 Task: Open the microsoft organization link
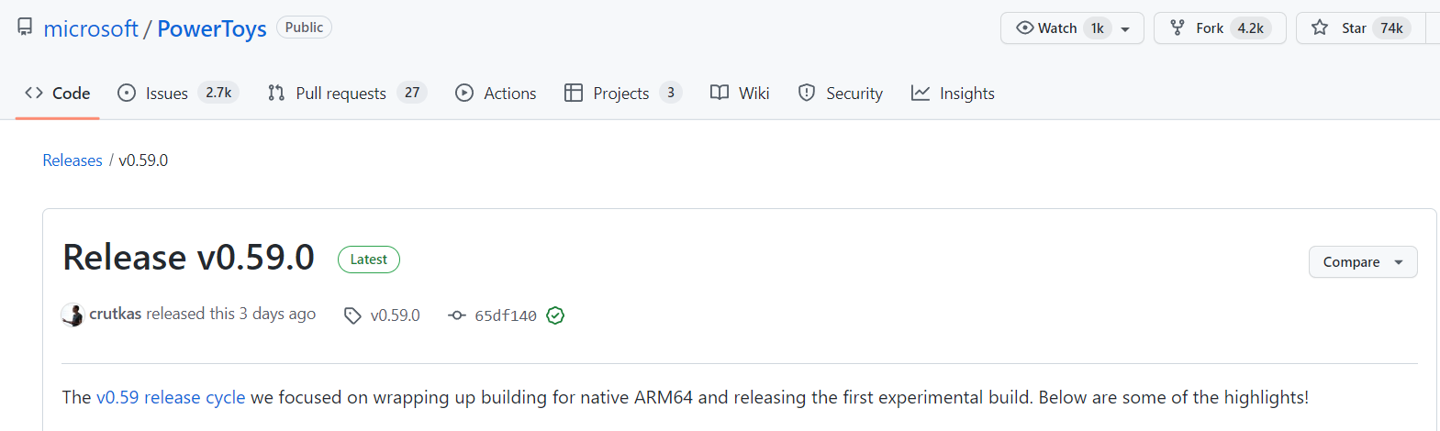91,29
